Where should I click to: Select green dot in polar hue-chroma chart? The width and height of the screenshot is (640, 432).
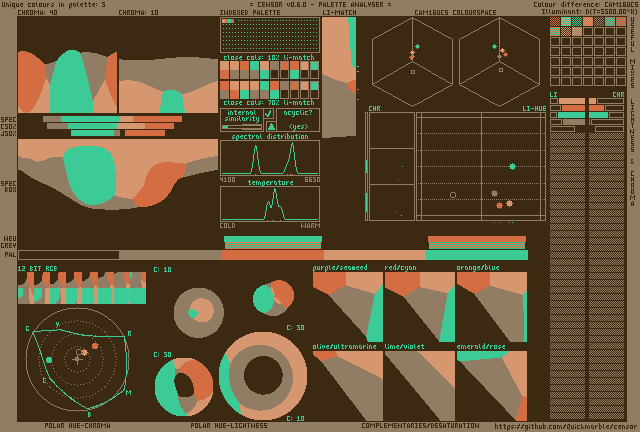49,360
